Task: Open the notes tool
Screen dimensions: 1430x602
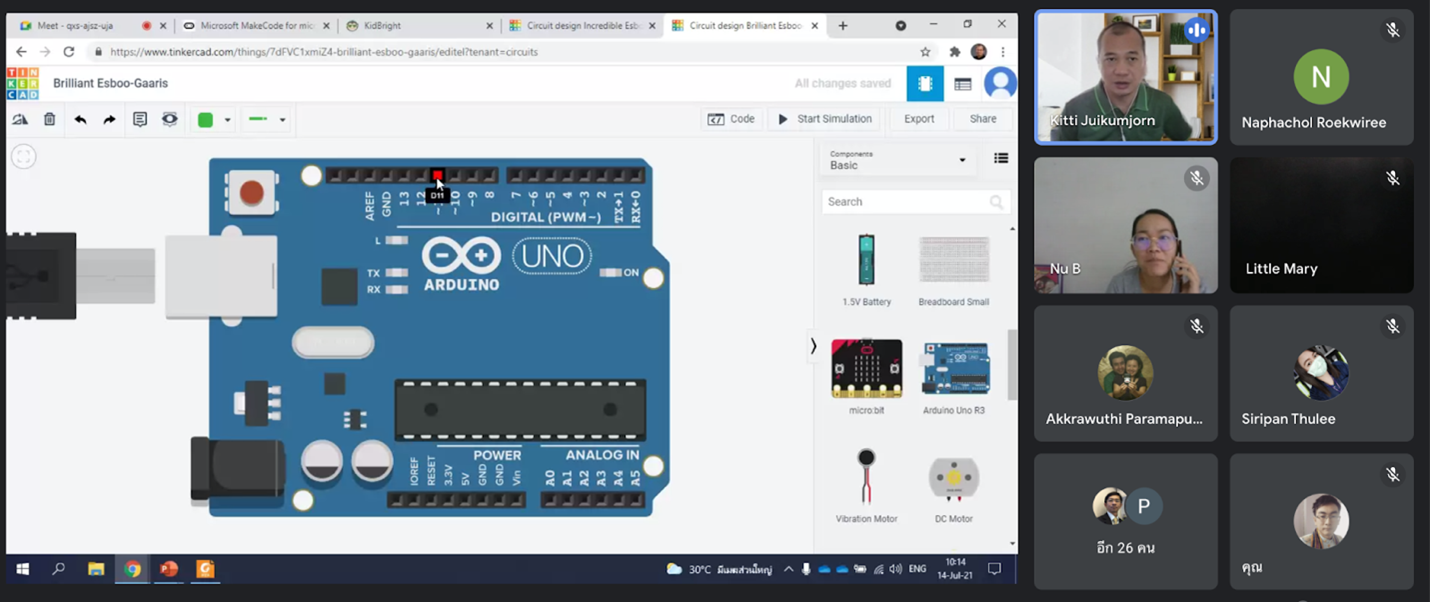Action: tap(140, 120)
